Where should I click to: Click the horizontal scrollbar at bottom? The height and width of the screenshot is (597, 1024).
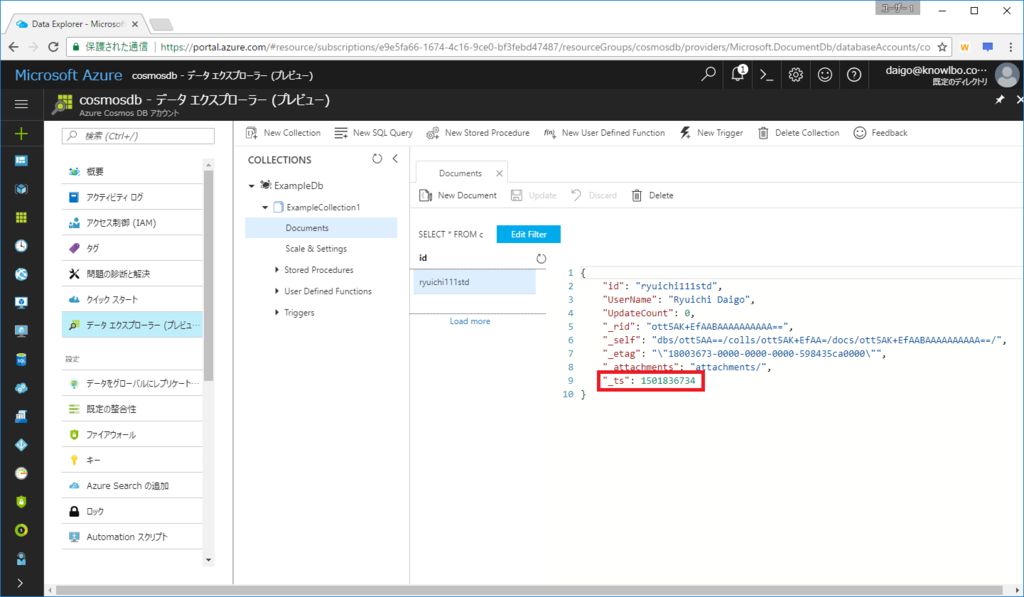pyautogui.click(x=529, y=590)
